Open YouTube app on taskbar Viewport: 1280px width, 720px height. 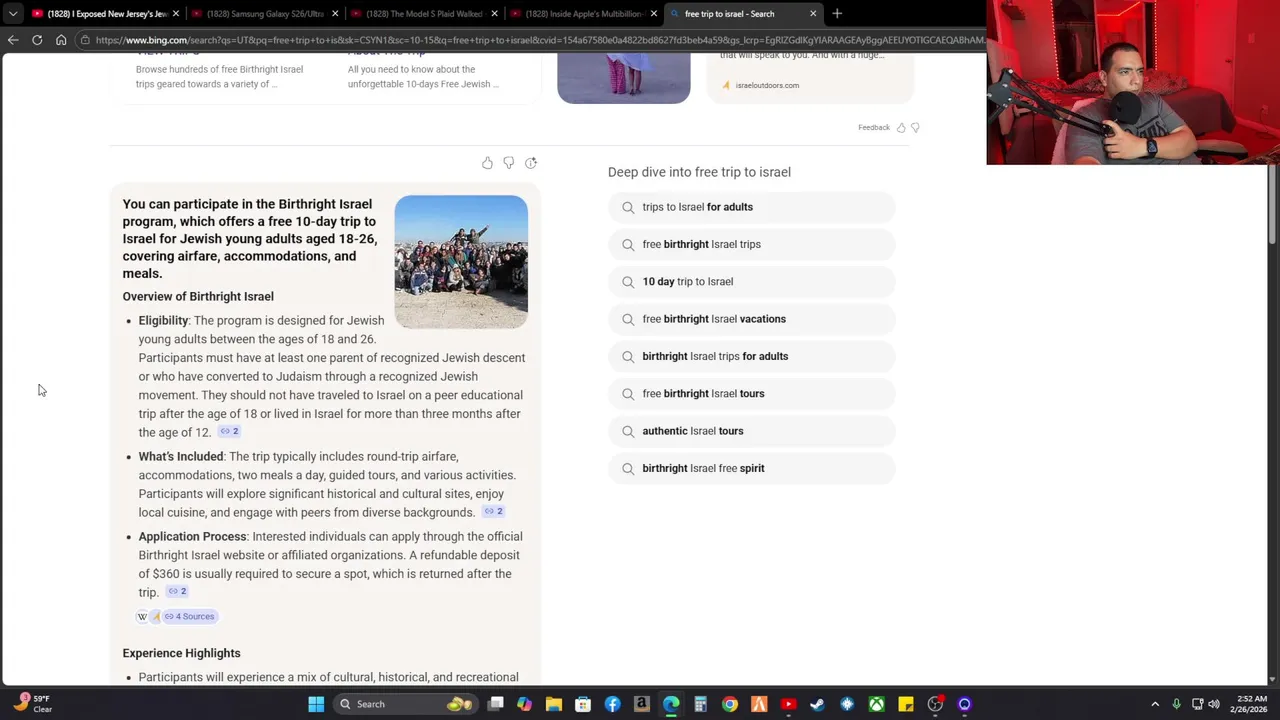coord(788,704)
